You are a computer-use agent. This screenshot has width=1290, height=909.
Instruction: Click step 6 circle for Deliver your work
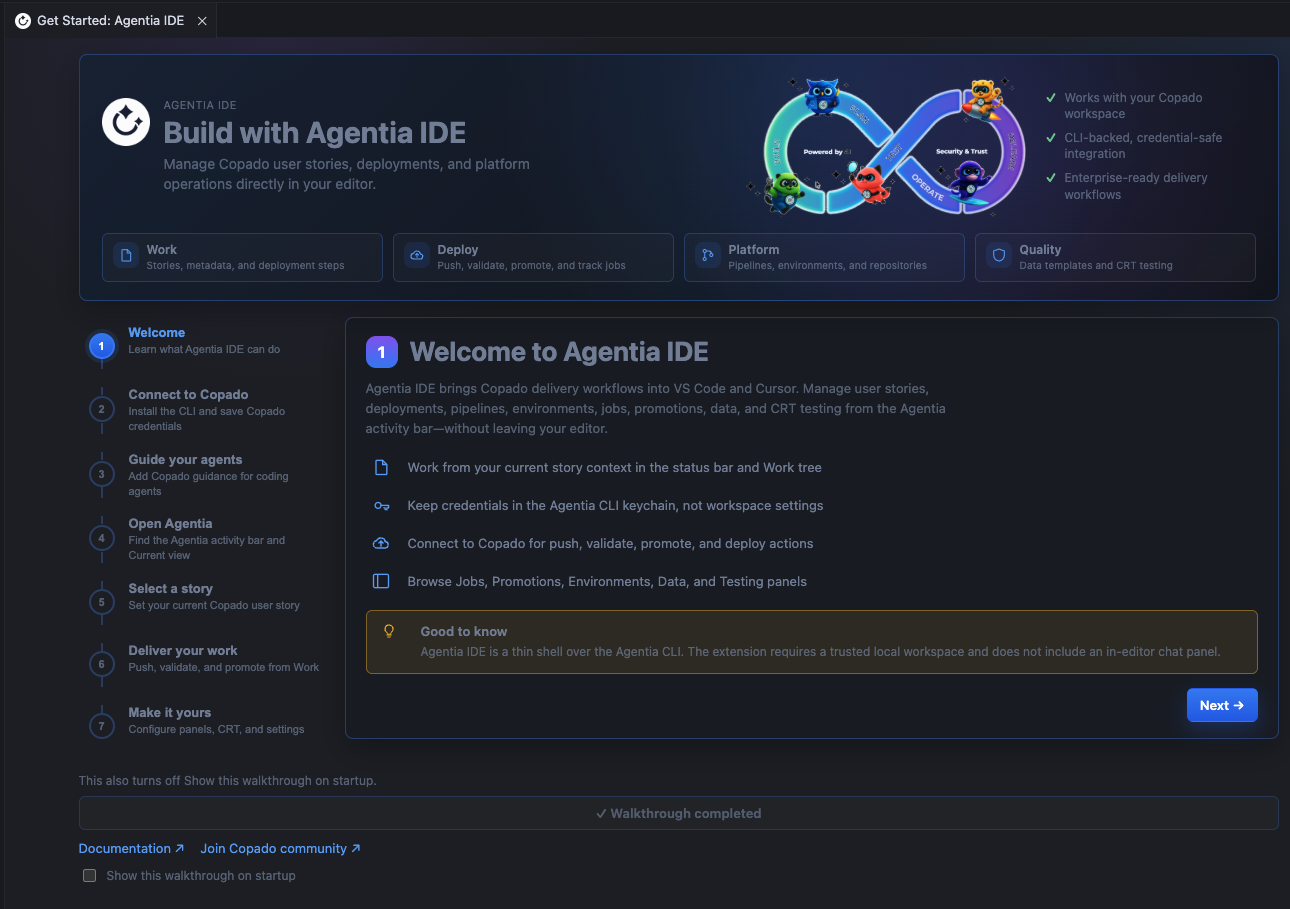pos(101,664)
